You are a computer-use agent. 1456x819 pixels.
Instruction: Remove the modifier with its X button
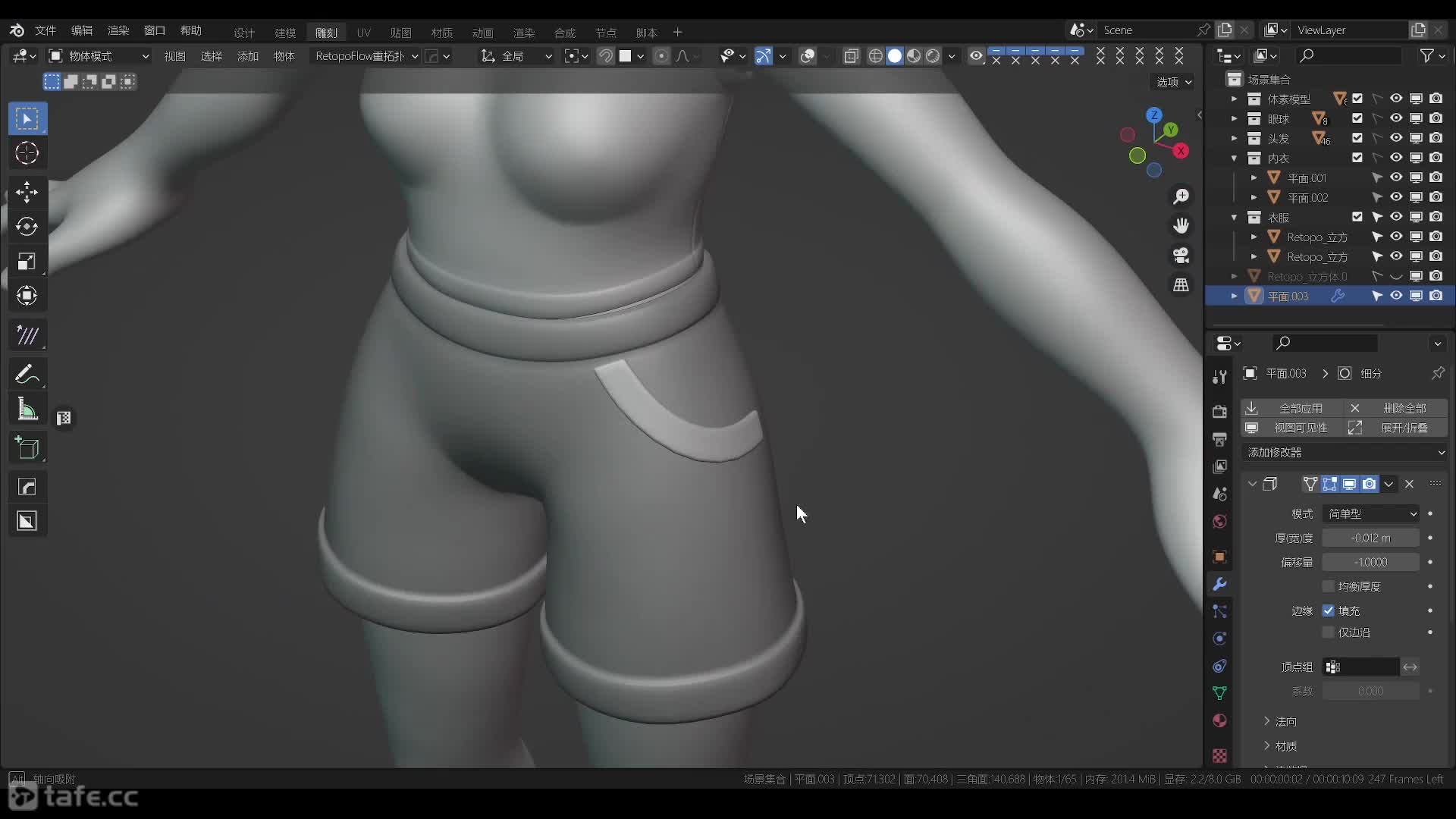[1409, 484]
